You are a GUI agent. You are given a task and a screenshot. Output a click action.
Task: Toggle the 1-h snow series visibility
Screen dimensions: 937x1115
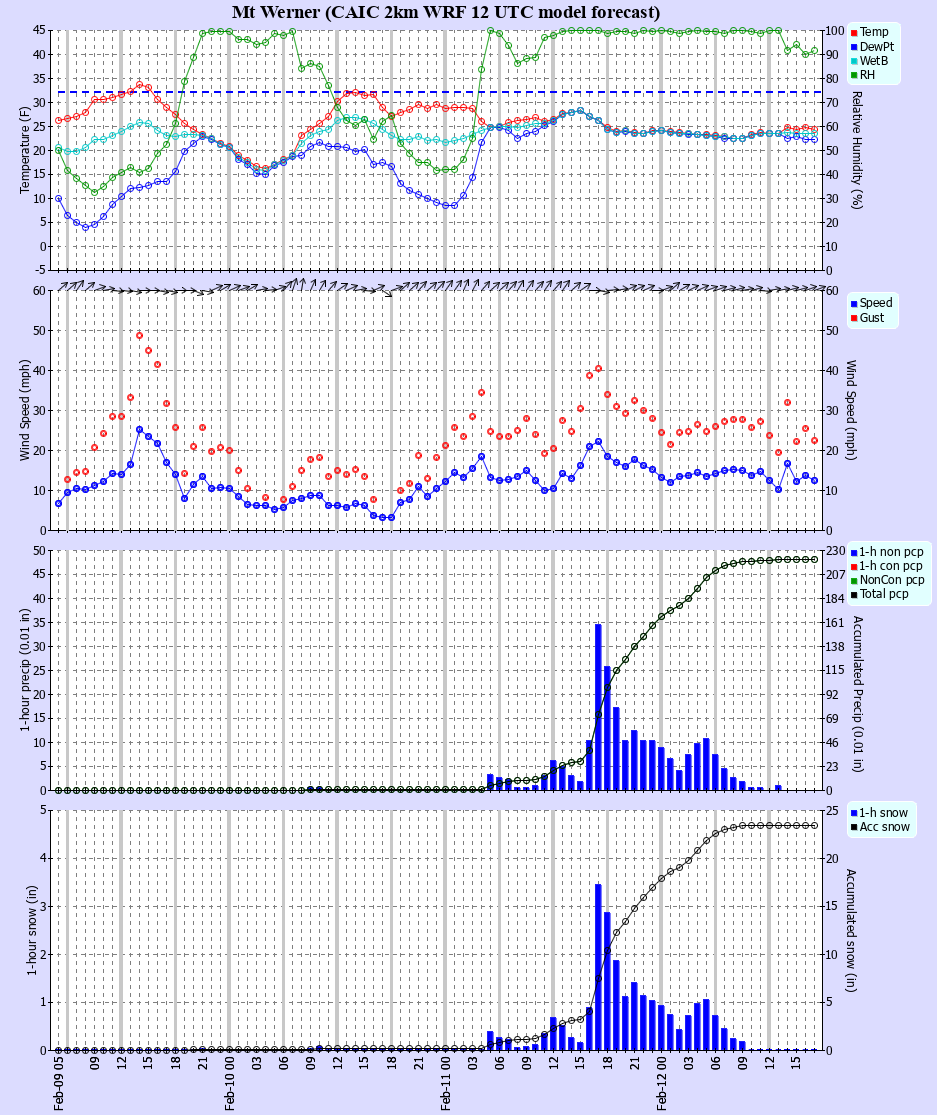pyautogui.click(x=853, y=812)
